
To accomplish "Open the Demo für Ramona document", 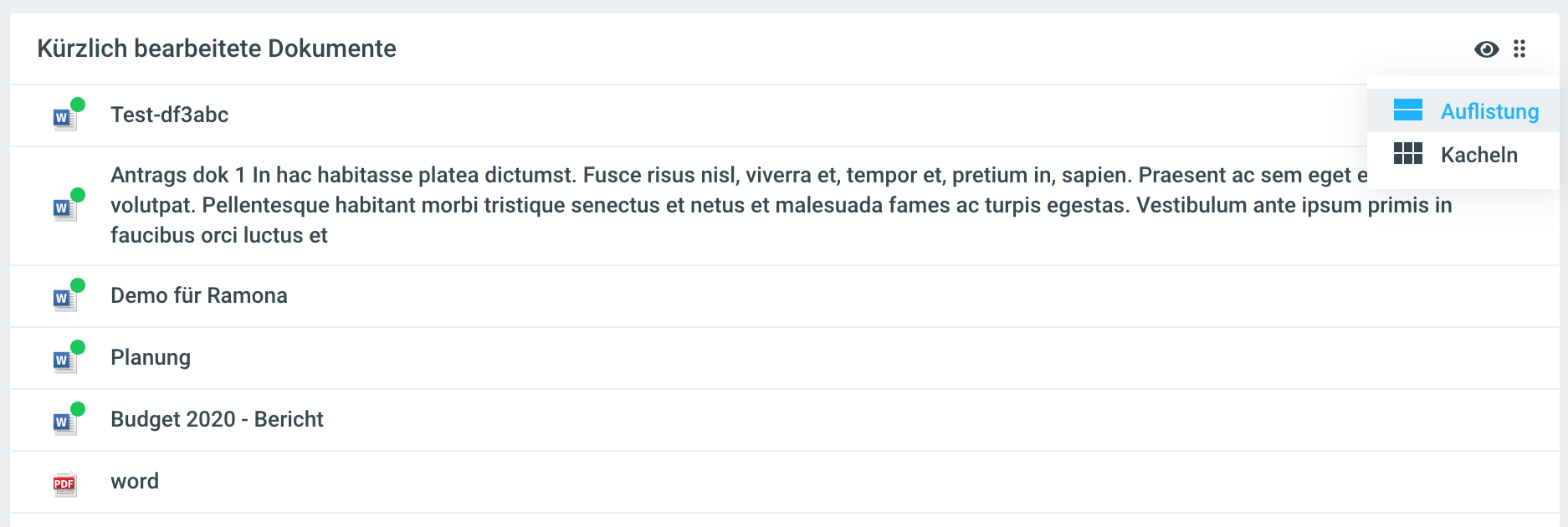I will pyautogui.click(x=199, y=296).
